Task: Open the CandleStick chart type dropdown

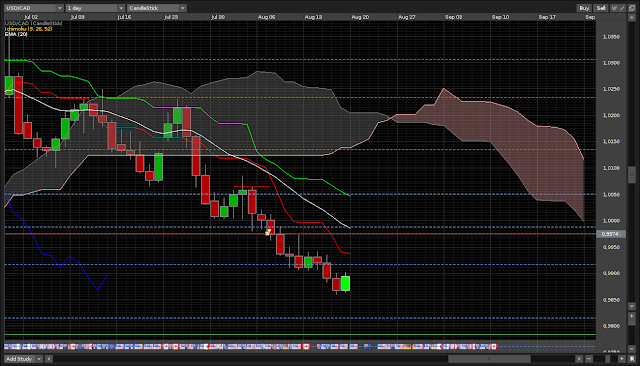Action: pyautogui.click(x=157, y=8)
